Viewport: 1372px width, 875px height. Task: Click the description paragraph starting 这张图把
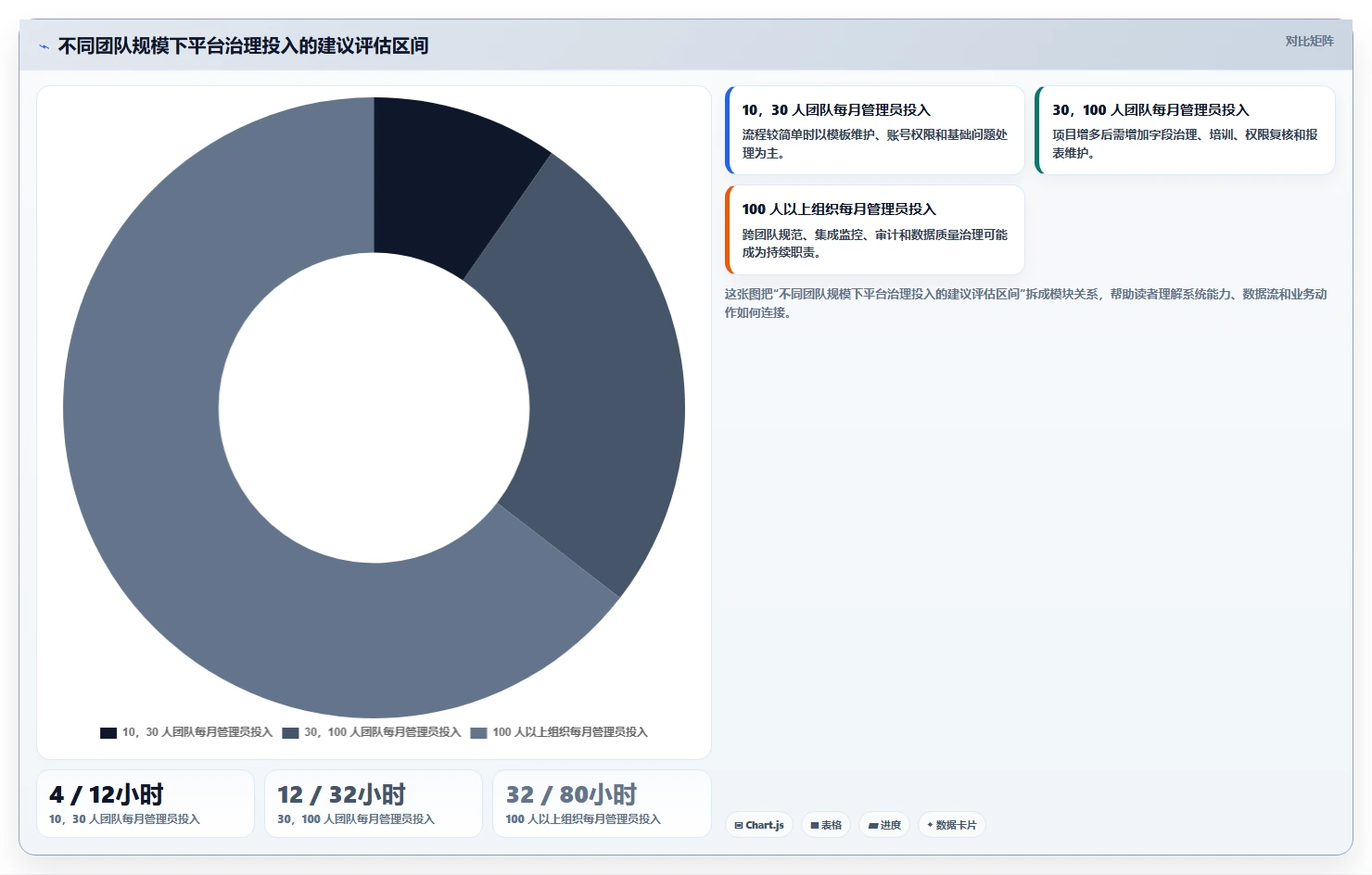pyautogui.click(x=1025, y=303)
